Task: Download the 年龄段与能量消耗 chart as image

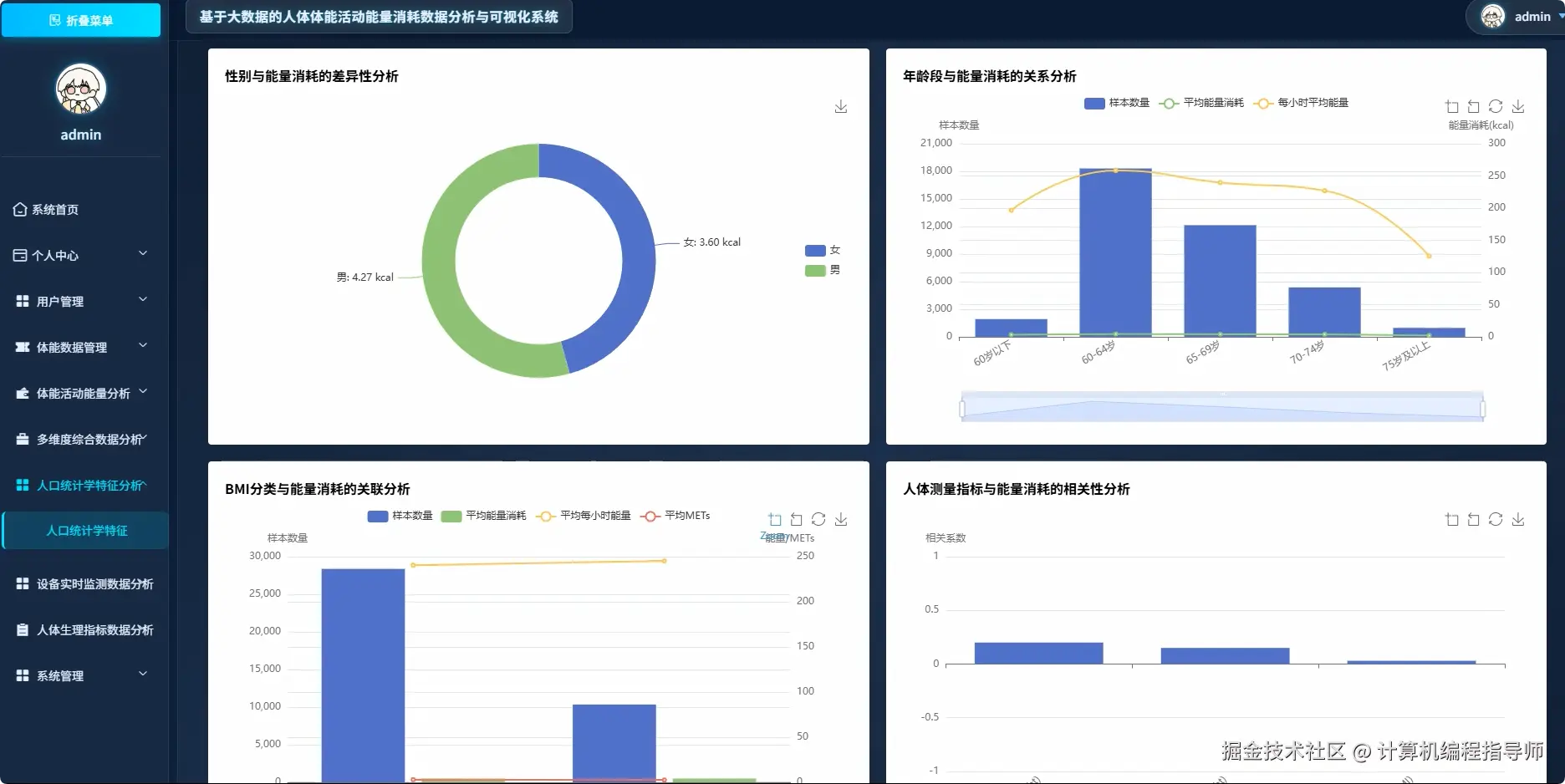Action: click(1518, 106)
